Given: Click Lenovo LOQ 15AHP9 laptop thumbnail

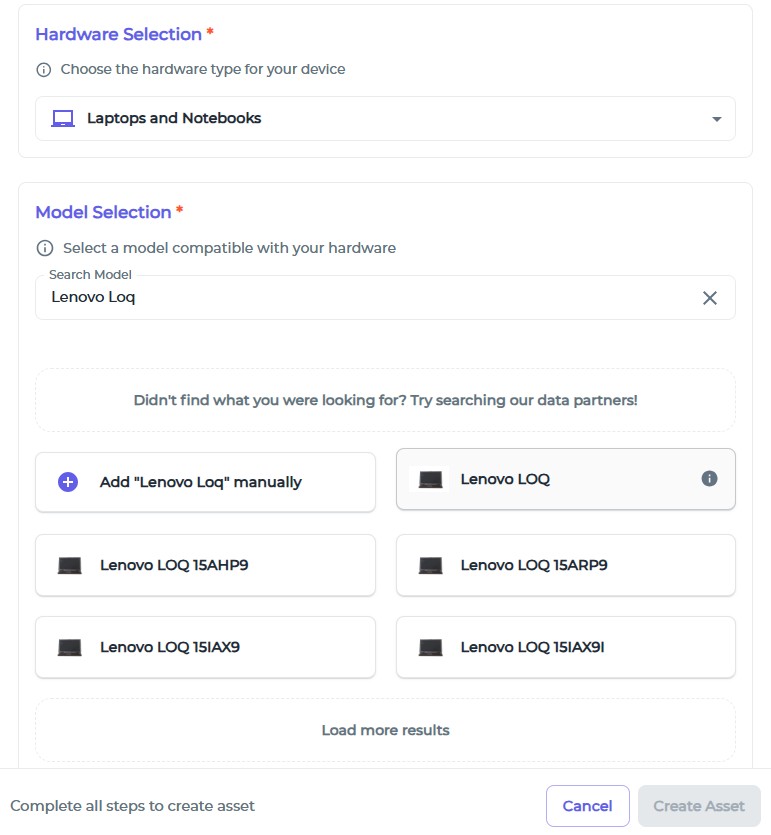Looking at the screenshot, I should [x=70, y=565].
